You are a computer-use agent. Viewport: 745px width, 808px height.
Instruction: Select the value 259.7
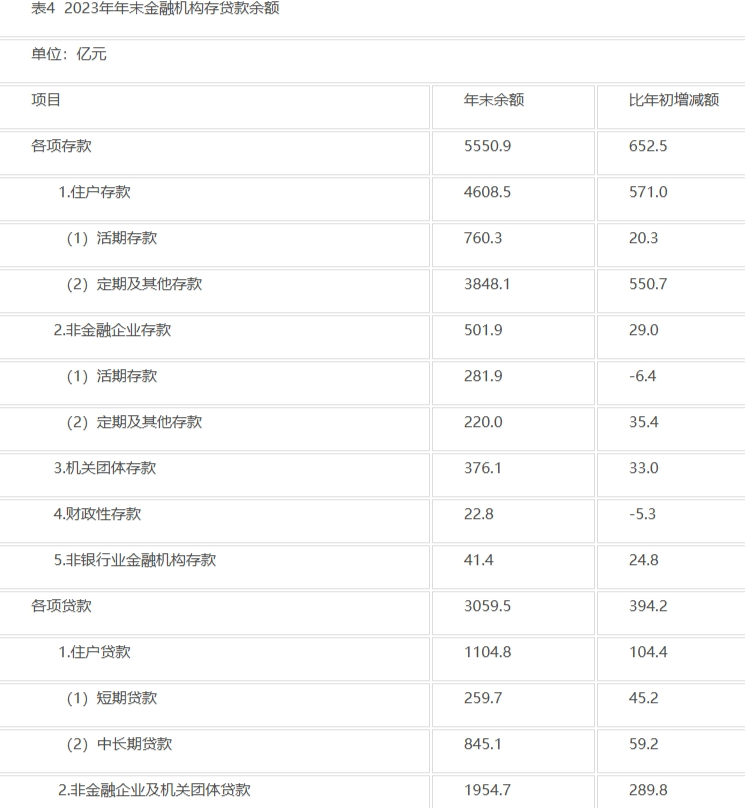(x=483, y=698)
